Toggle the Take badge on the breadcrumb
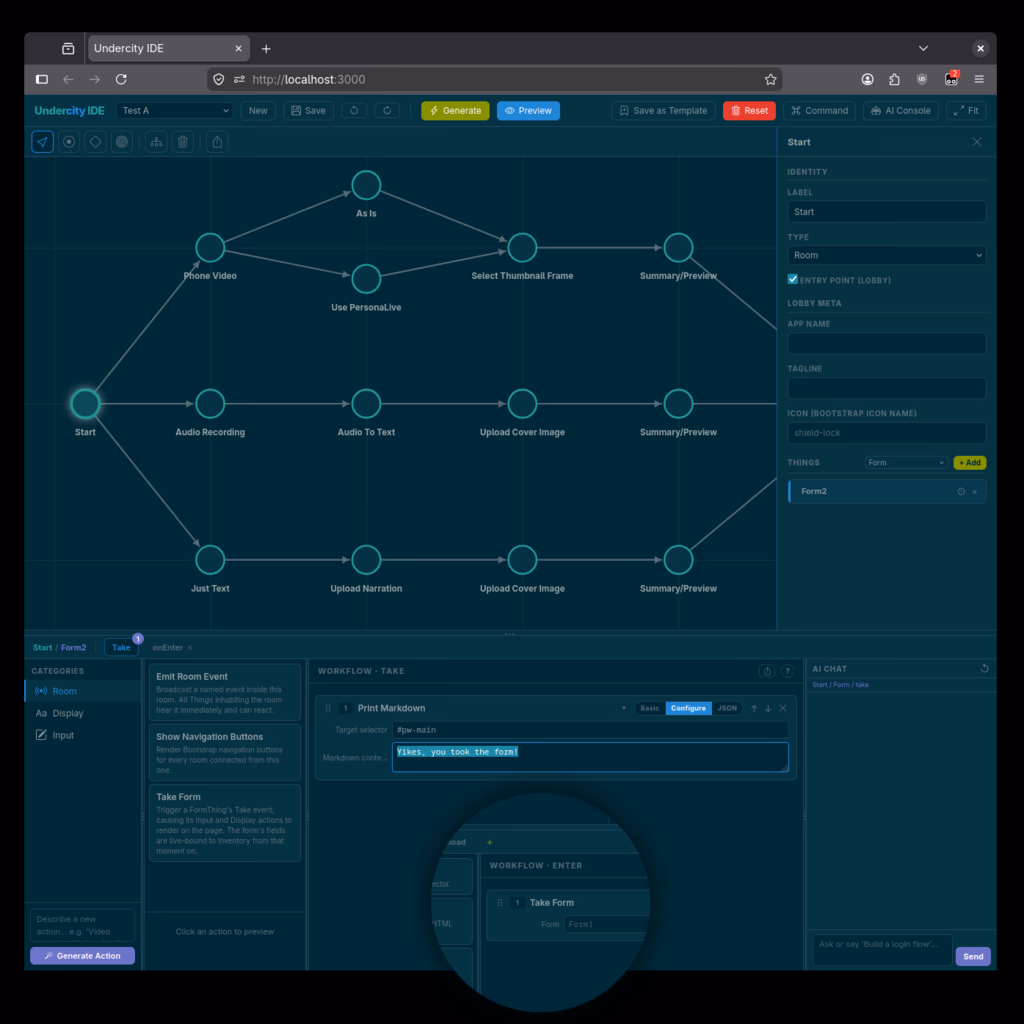The width and height of the screenshot is (1024, 1024). click(x=121, y=647)
